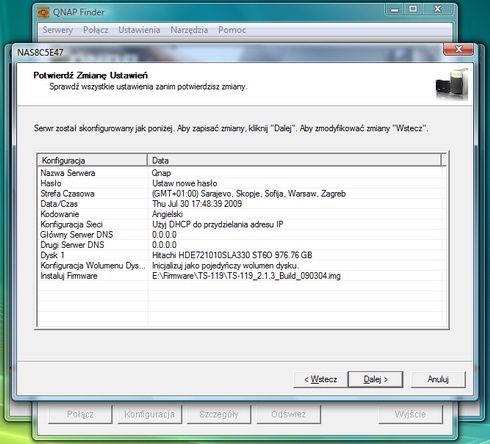Click the Data column header
Screen dimensions: 490x444
coord(294,160)
